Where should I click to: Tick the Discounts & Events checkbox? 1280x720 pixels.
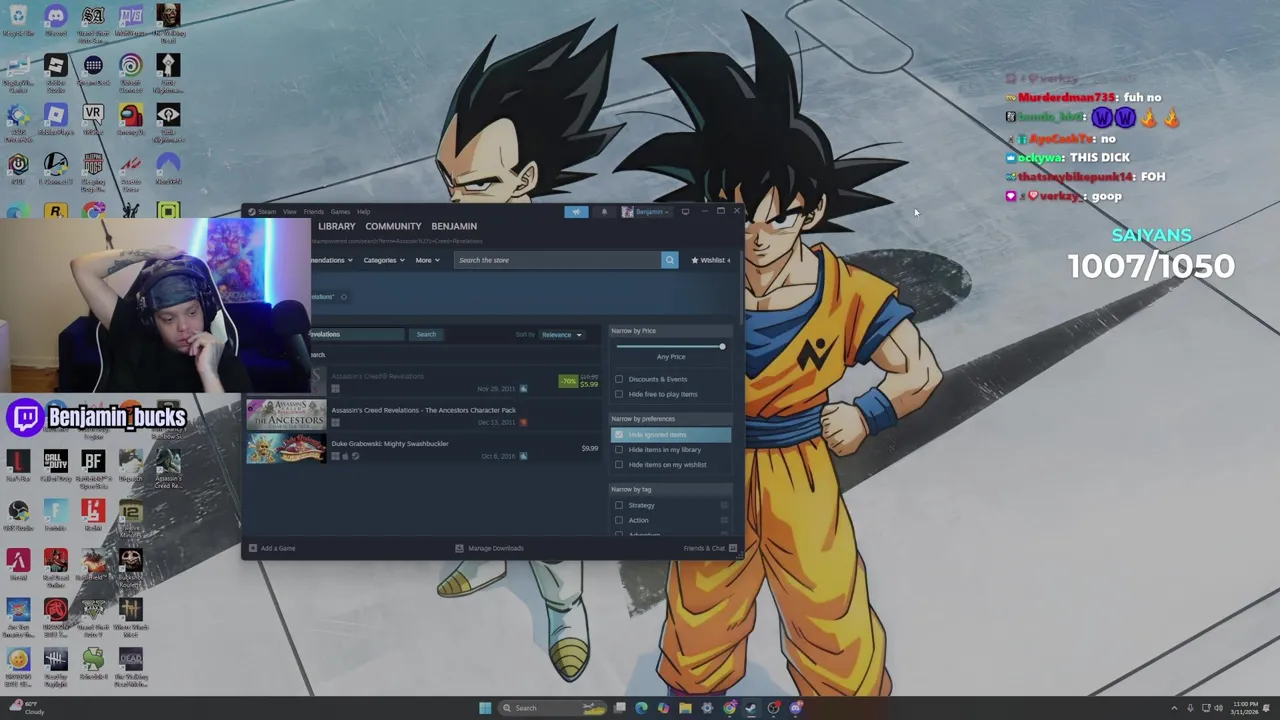pyautogui.click(x=619, y=379)
